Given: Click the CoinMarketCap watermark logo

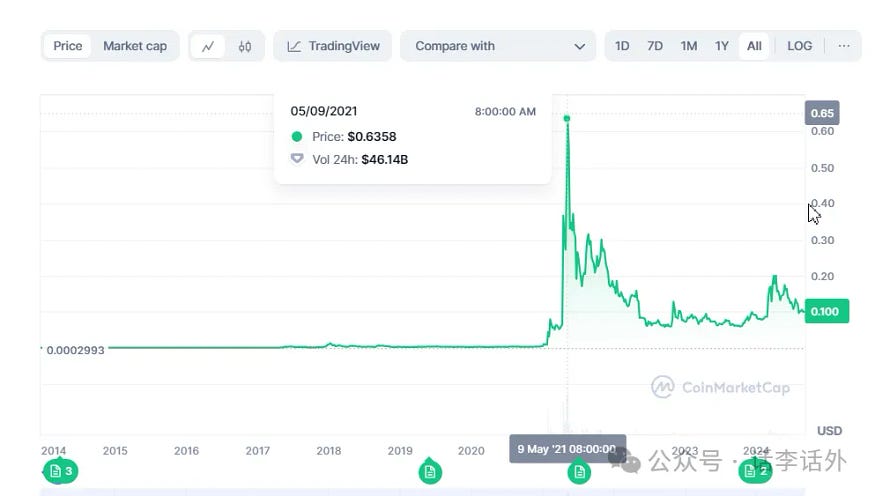Looking at the screenshot, I should (720, 387).
